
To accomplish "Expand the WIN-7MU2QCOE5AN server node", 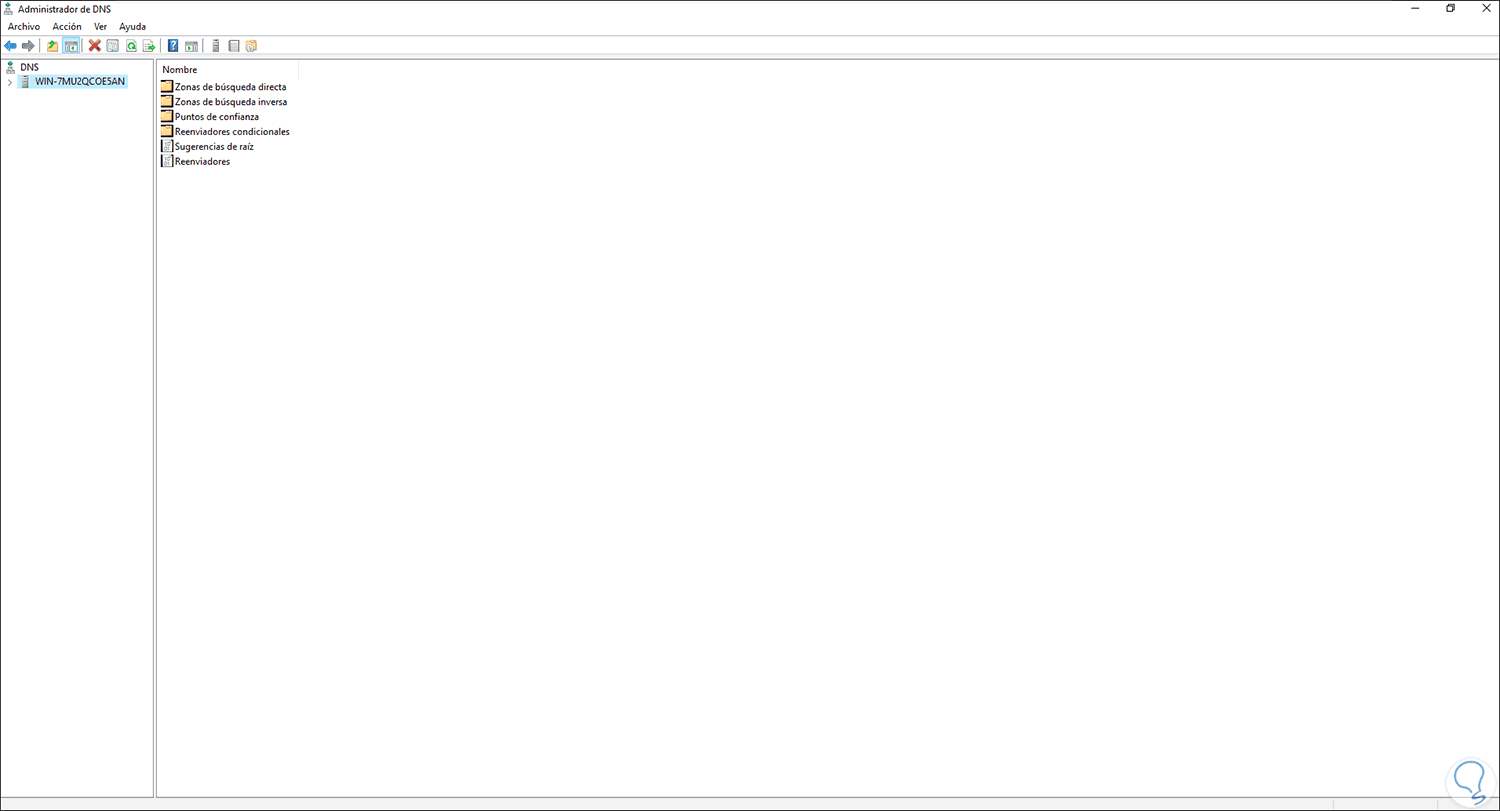I will click(9, 82).
